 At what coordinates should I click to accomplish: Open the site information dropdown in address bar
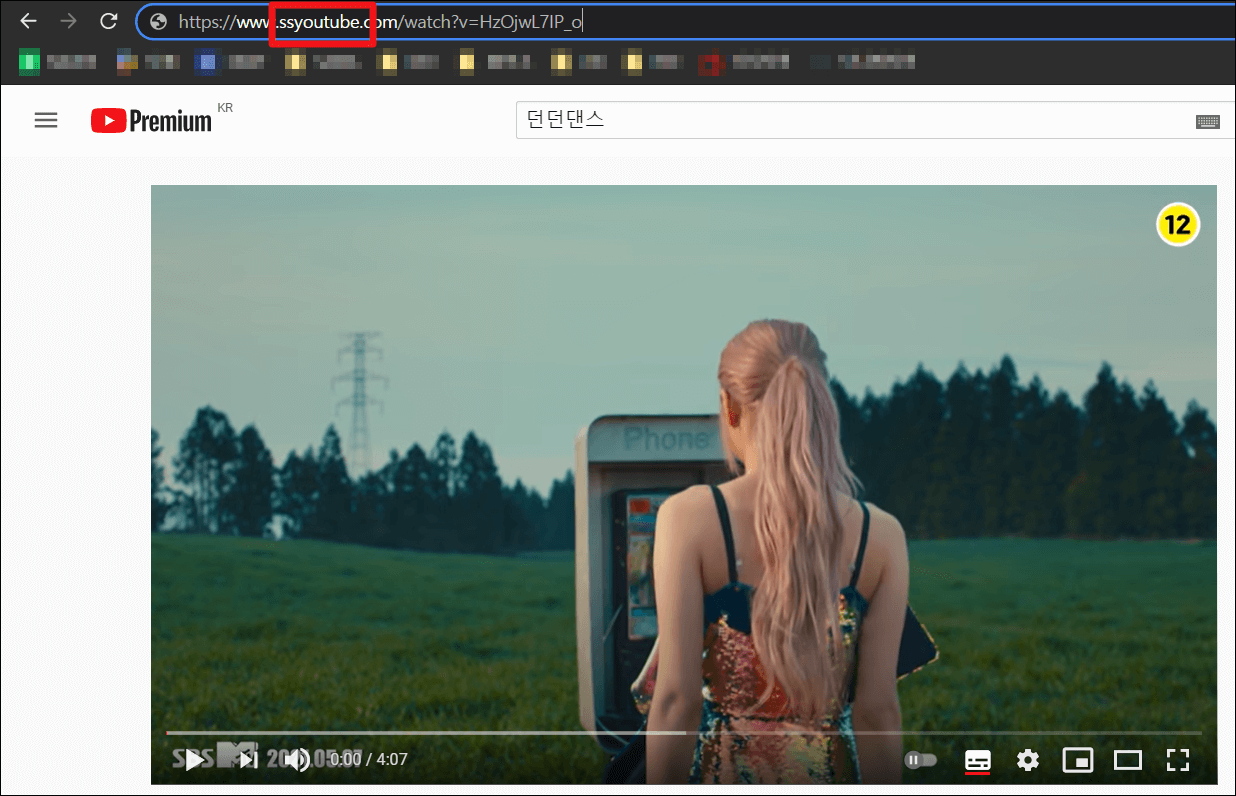(158, 21)
